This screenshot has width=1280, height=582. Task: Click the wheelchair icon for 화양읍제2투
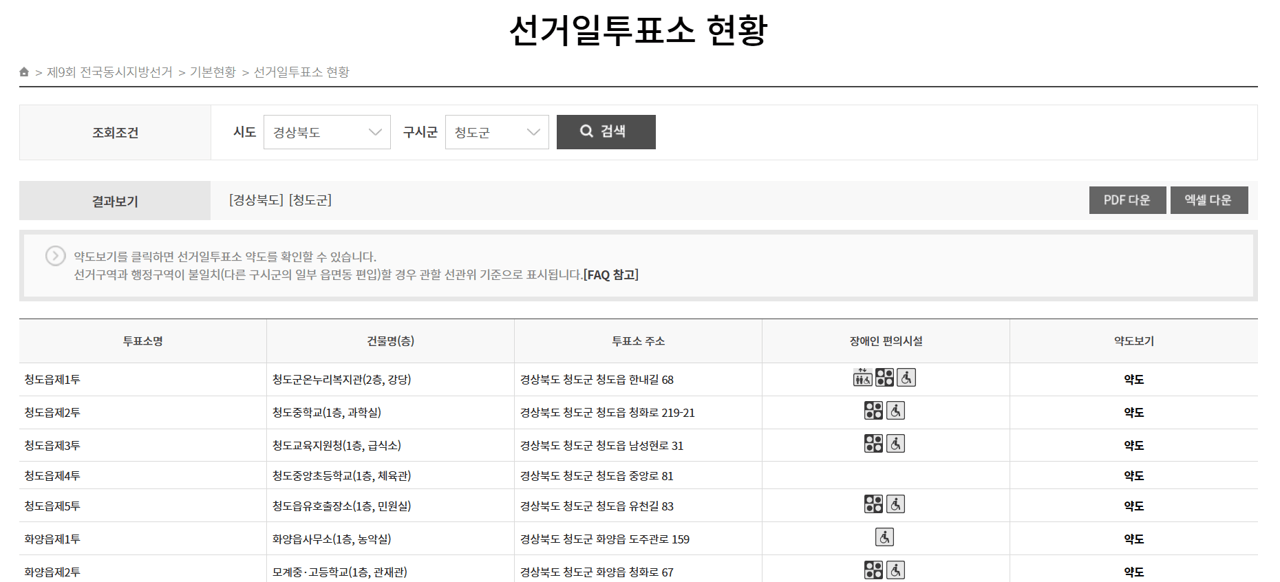(x=896, y=570)
